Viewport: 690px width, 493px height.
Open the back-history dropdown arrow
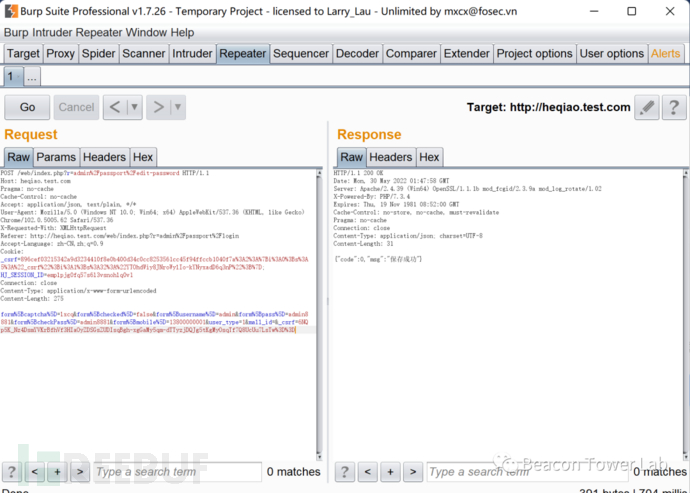click(x=135, y=107)
